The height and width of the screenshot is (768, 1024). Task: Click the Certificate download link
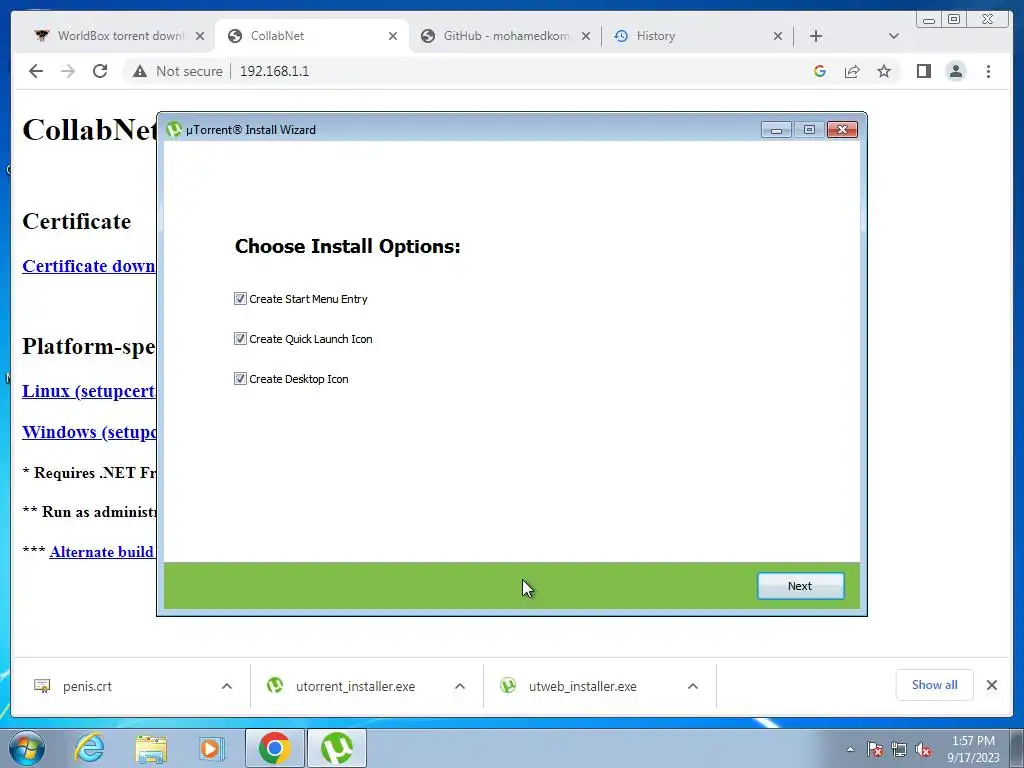tap(88, 266)
